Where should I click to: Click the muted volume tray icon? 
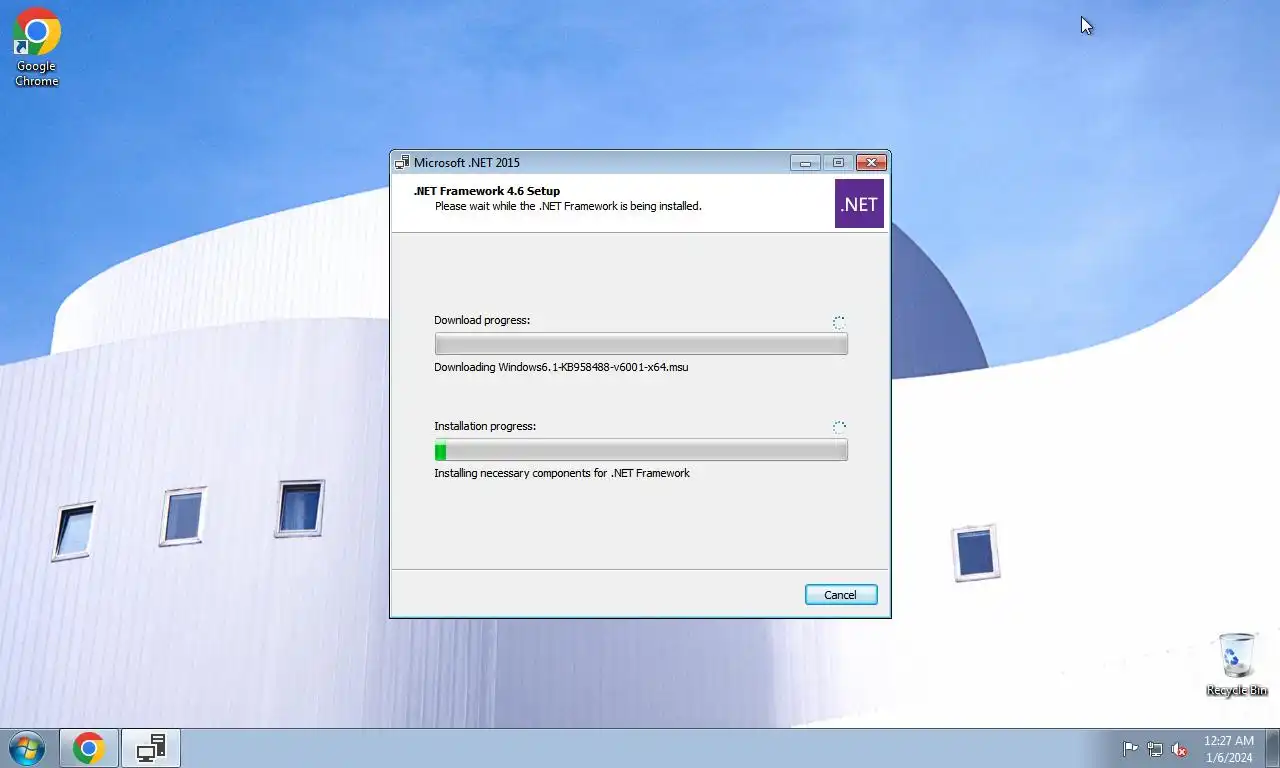coord(1179,749)
